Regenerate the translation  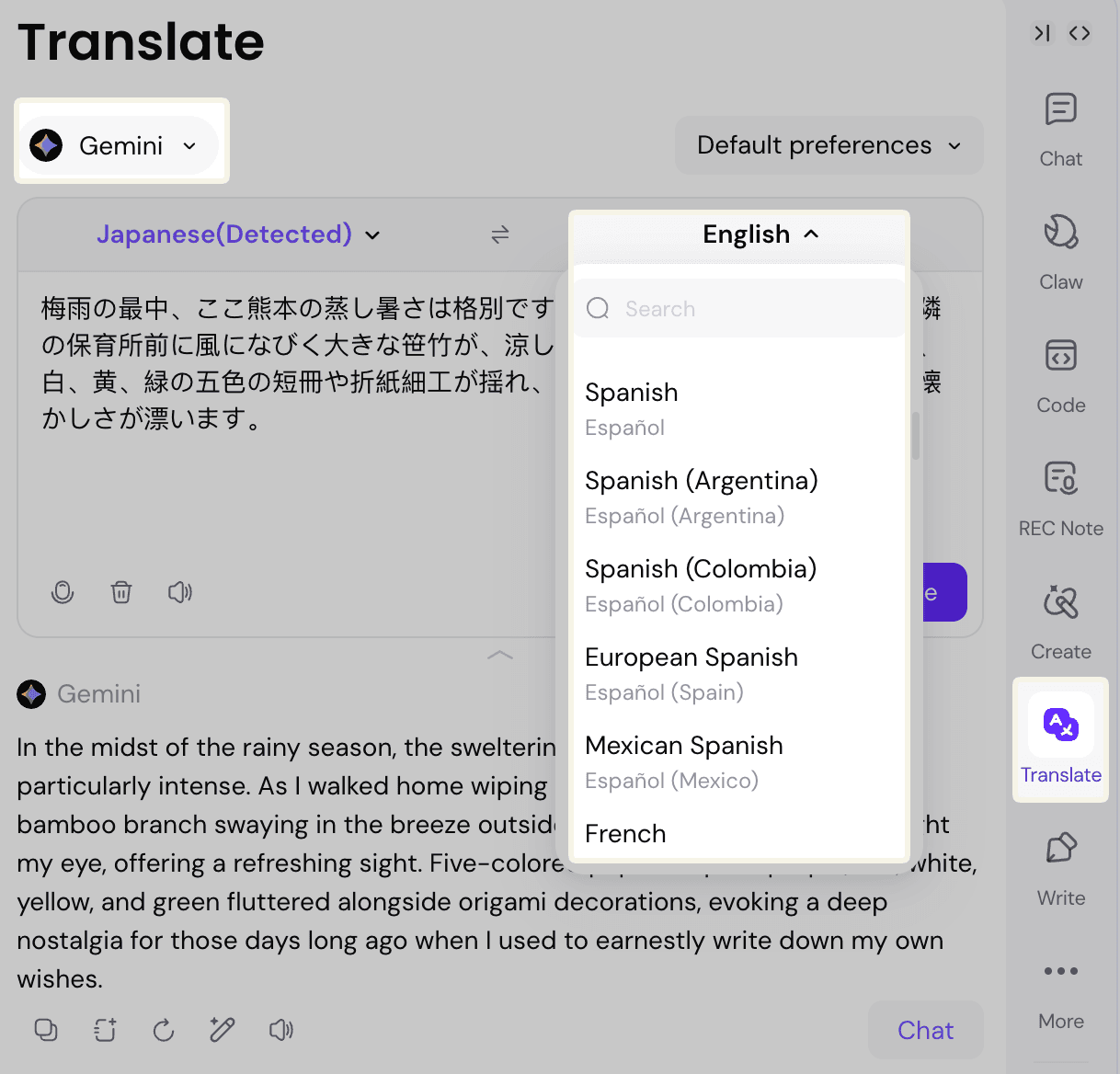pyautogui.click(x=164, y=1030)
